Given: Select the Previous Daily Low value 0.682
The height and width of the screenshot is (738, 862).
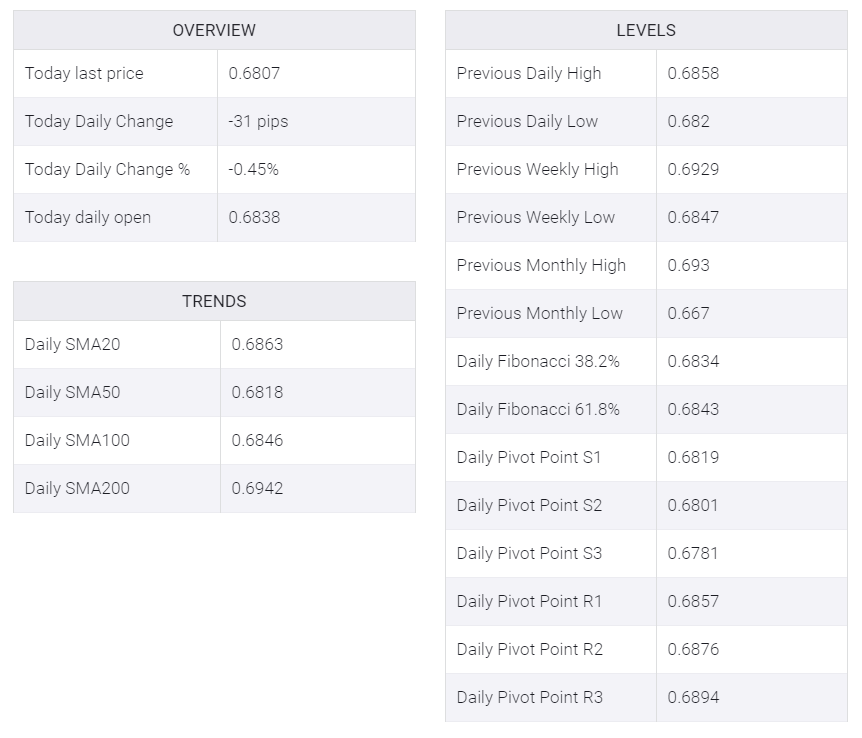Looking at the screenshot, I should tap(689, 121).
